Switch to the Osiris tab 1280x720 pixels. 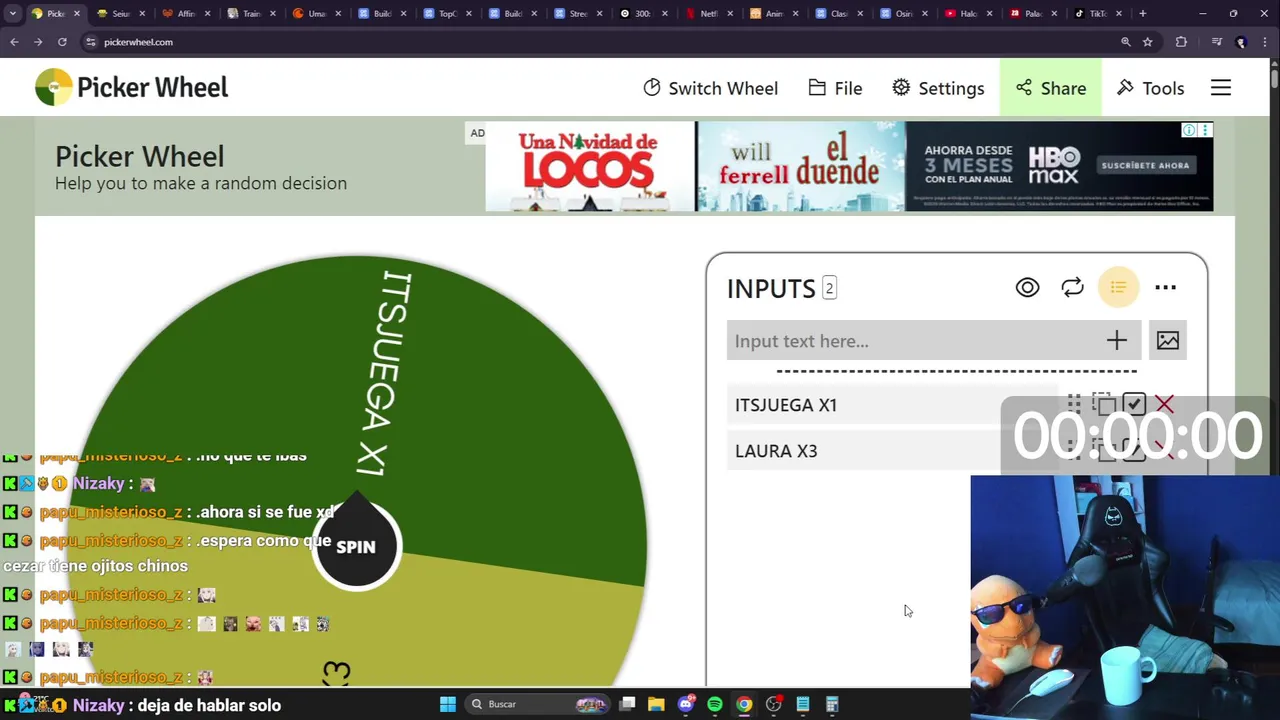tap(905, 14)
